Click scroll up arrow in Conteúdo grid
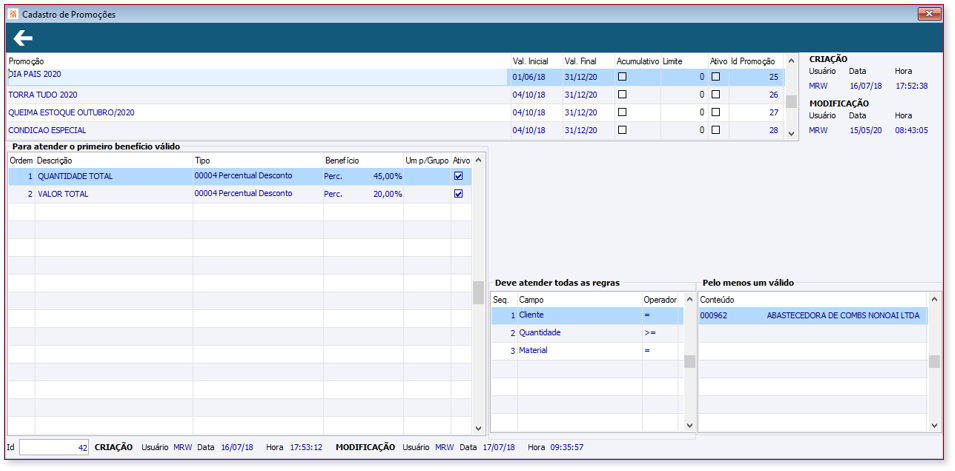Viewport: 955px width, 471px height. [x=934, y=299]
